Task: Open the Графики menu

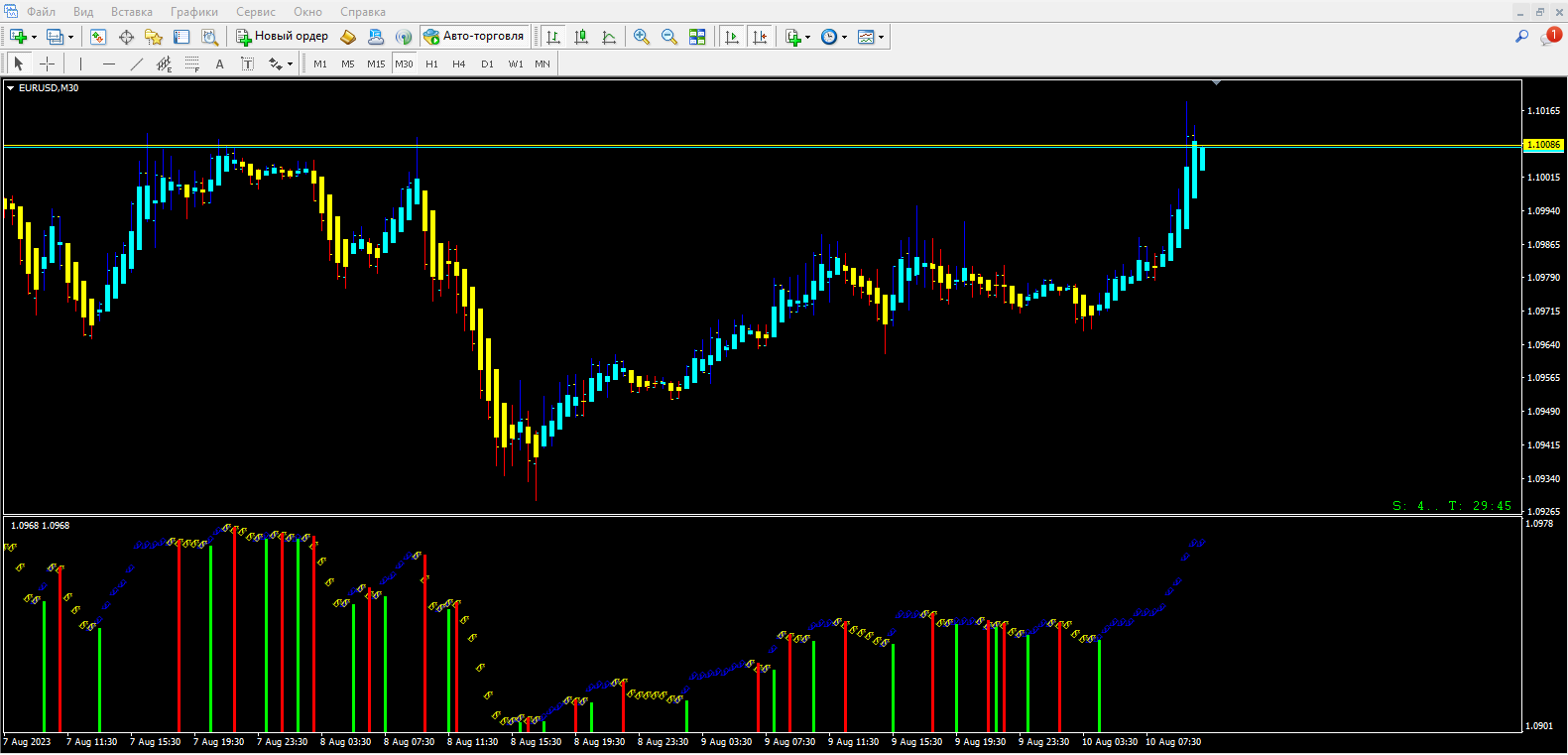Action: click(194, 12)
